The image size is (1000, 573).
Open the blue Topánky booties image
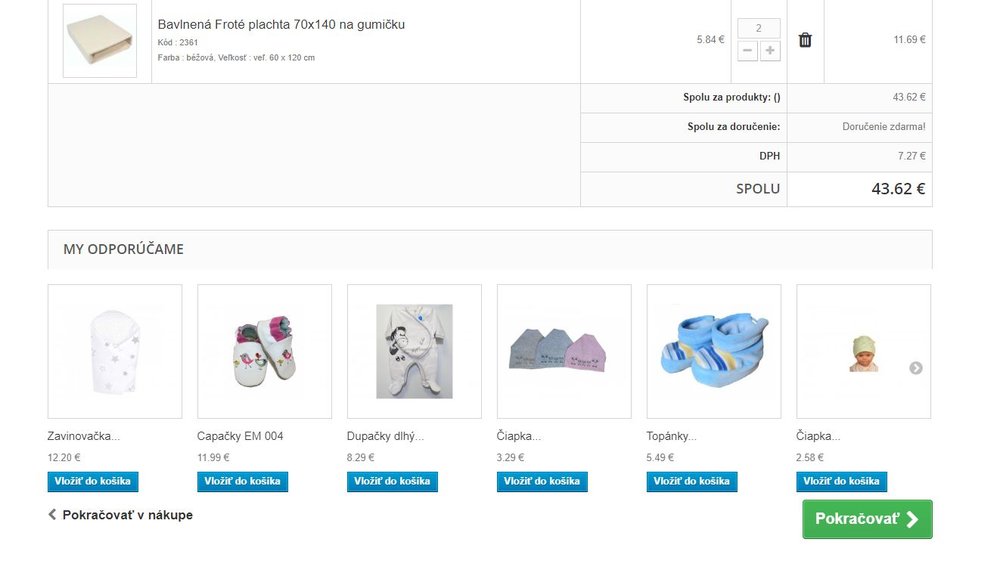[714, 352]
